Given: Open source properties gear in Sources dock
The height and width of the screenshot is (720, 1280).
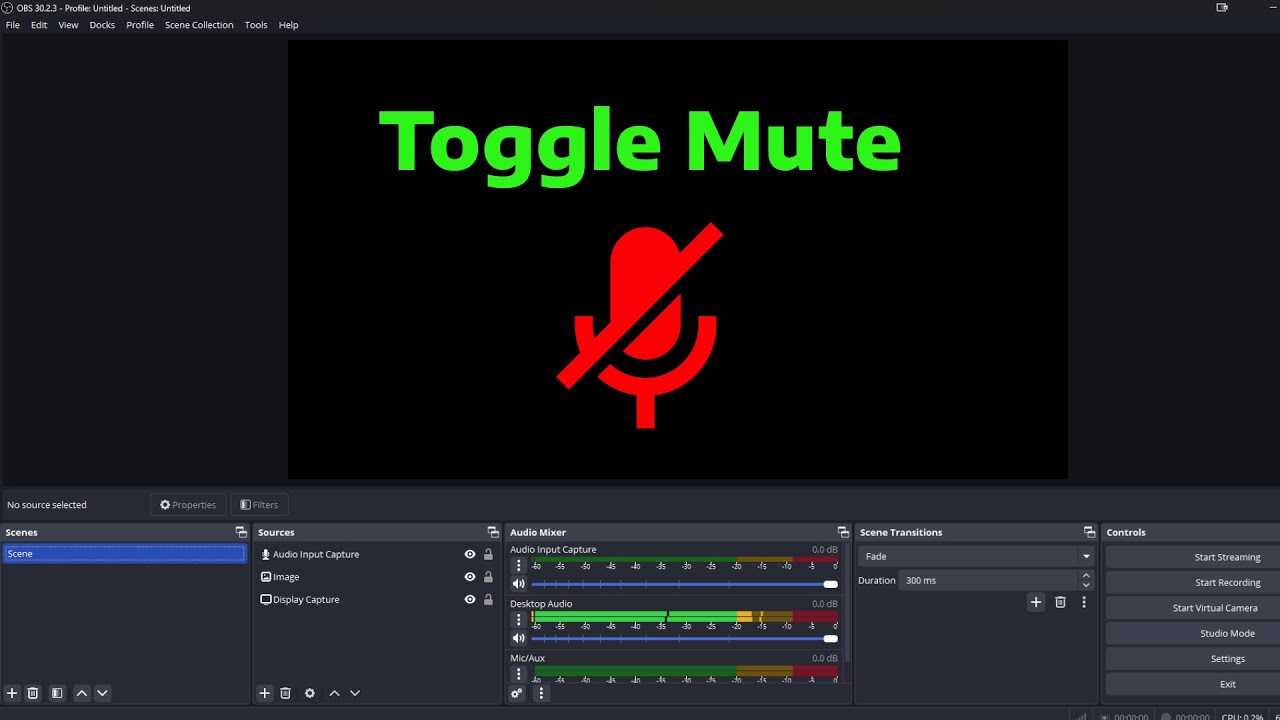Looking at the screenshot, I should pos(310,693).
